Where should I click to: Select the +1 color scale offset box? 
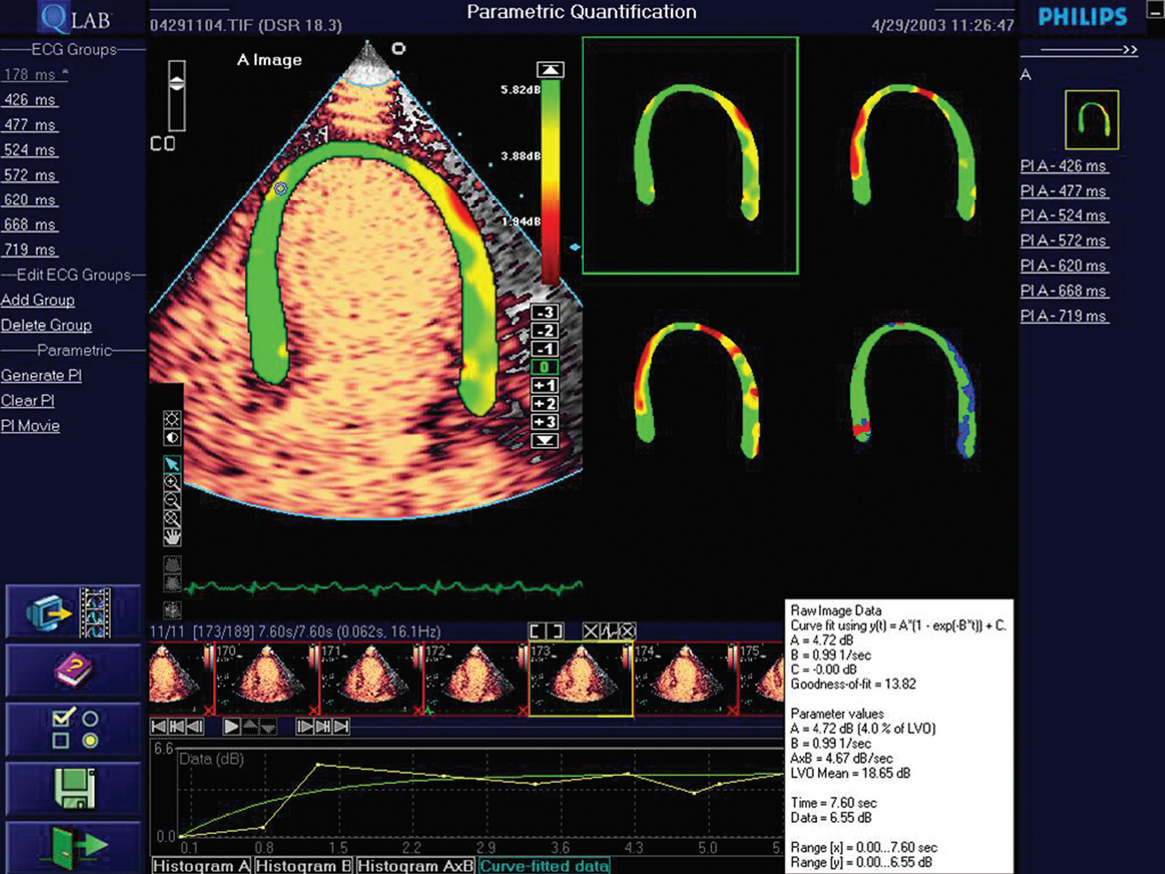coord(545,386)
